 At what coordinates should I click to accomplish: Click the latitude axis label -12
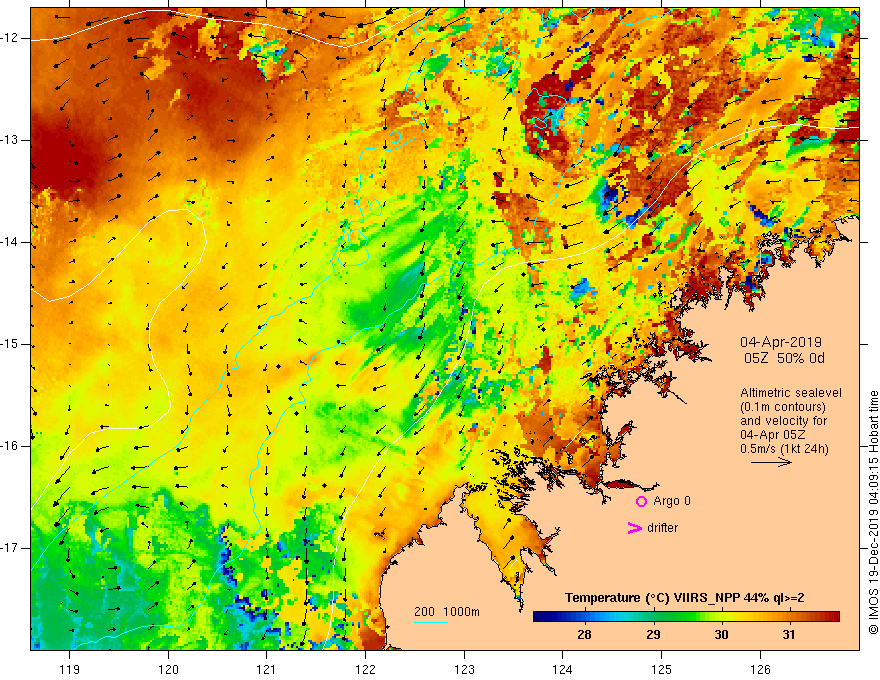[10, 38]
